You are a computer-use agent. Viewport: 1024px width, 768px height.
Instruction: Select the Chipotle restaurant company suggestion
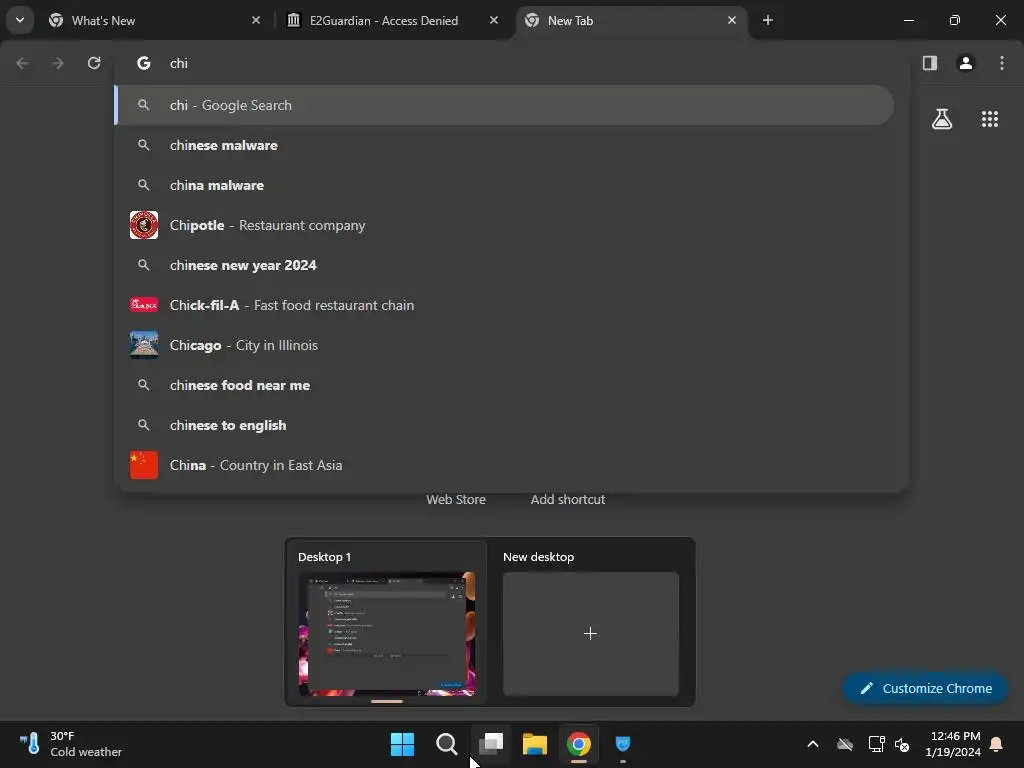(504, 225)
